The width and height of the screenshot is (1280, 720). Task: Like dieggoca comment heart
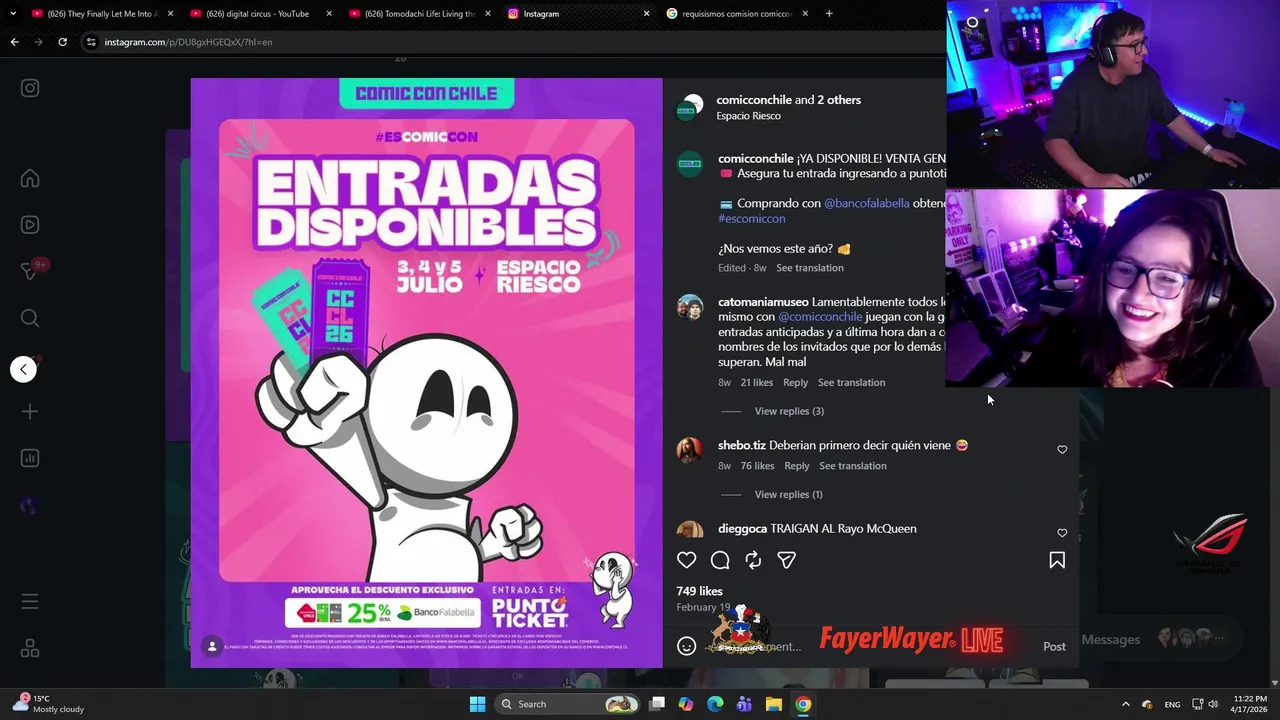coord(1062,533)
